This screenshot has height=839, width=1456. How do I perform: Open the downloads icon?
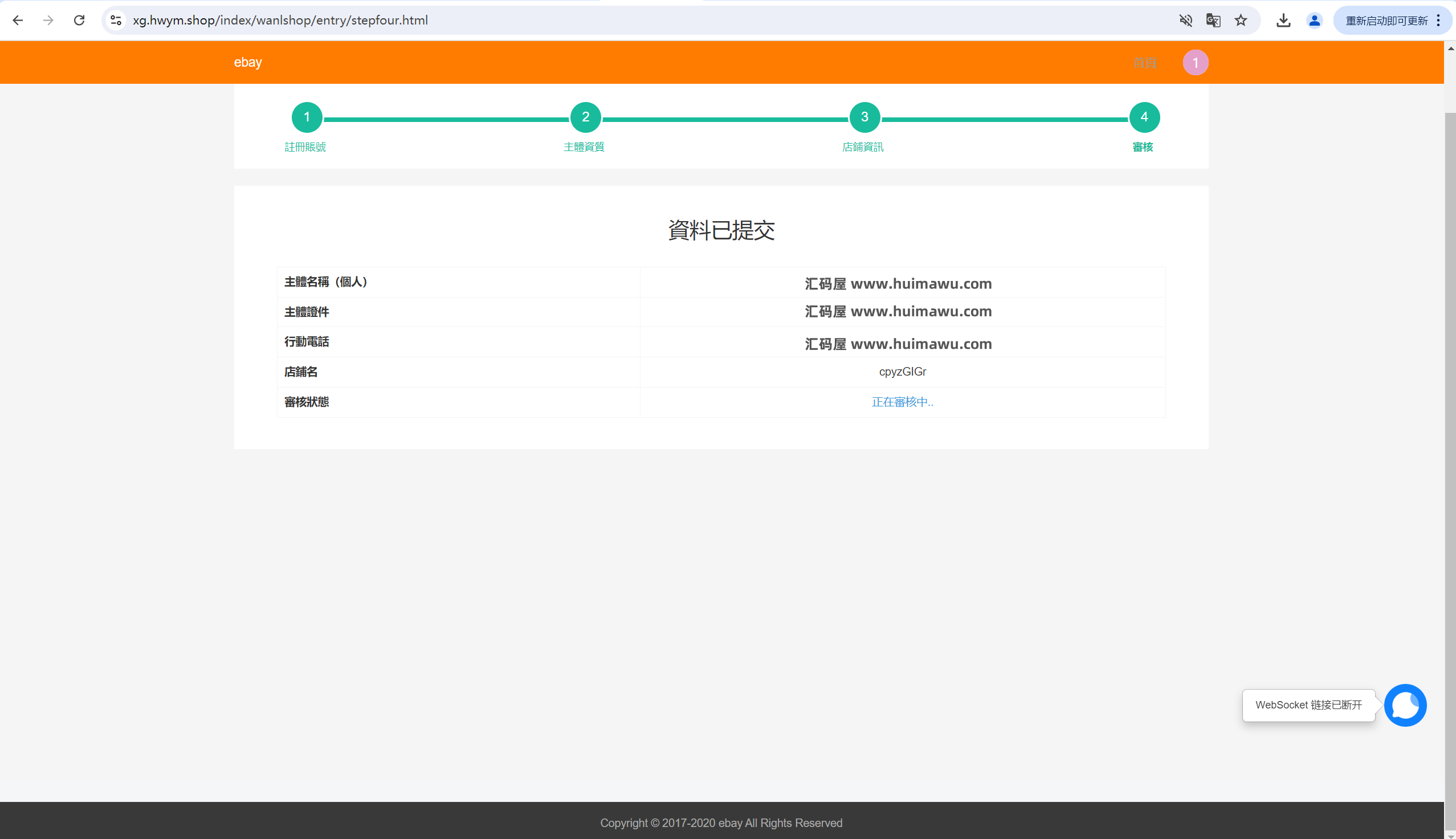click(x=1283, y=21)
